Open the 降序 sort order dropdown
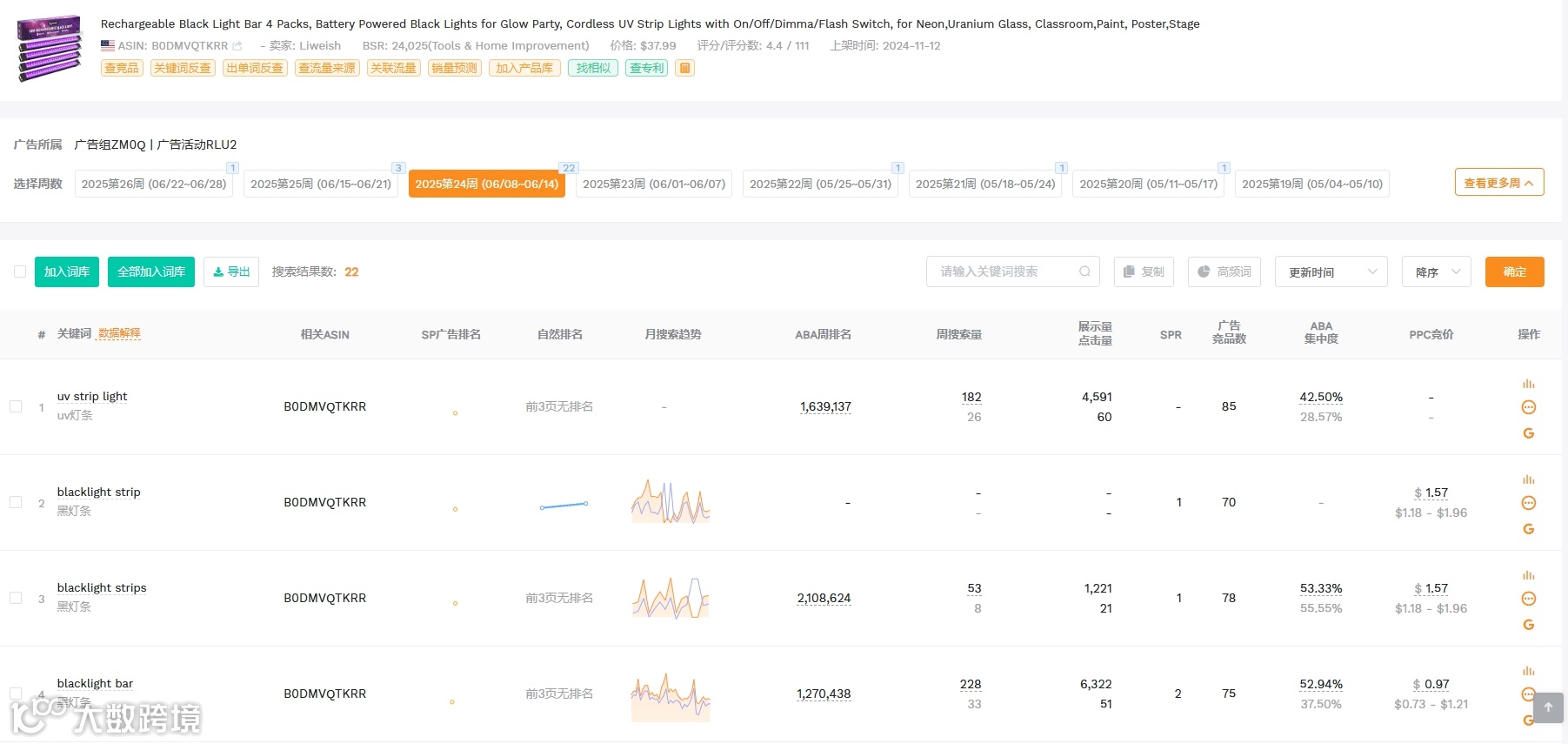This screenshot has width=1568, height=744. pos(1437,271)
